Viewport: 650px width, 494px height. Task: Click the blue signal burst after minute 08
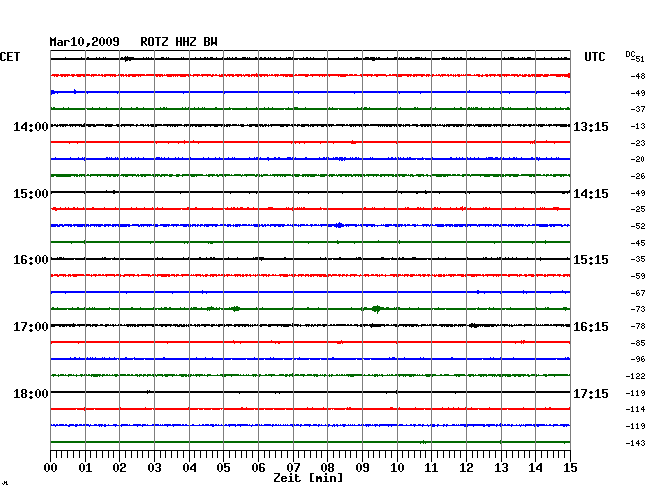(340, 225)
